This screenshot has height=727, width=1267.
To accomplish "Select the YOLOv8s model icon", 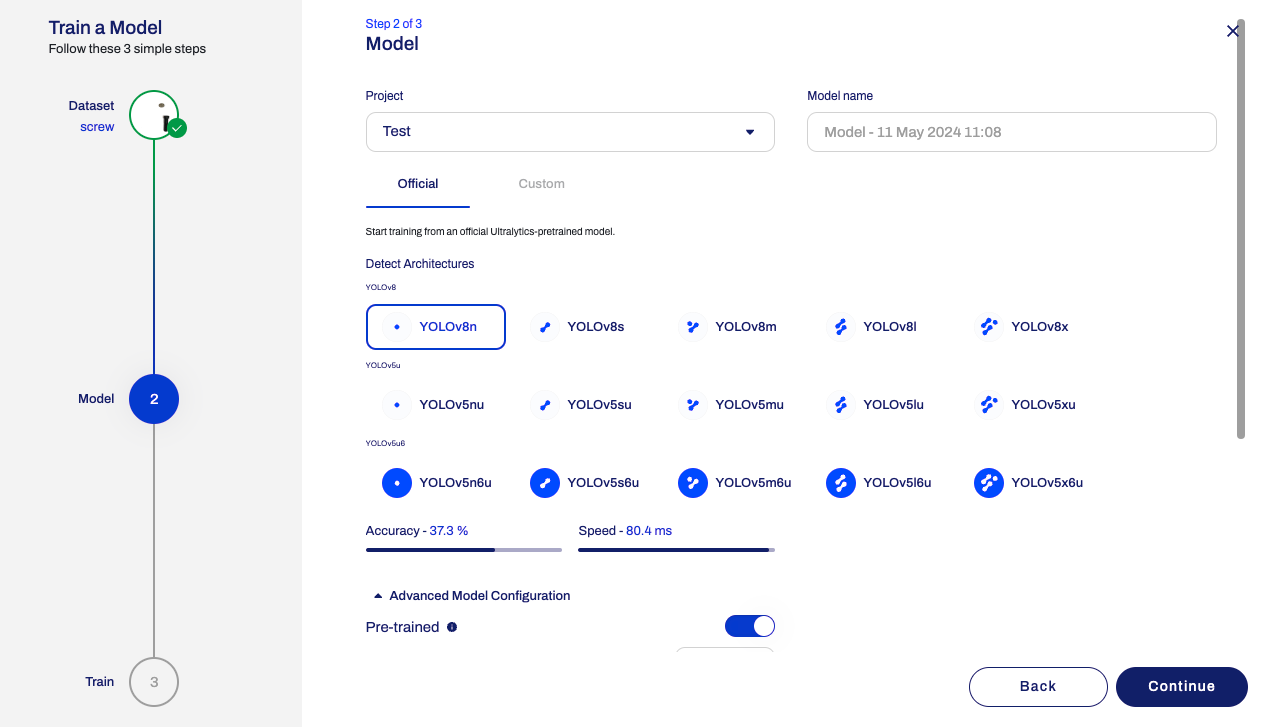I will (545, 327).
